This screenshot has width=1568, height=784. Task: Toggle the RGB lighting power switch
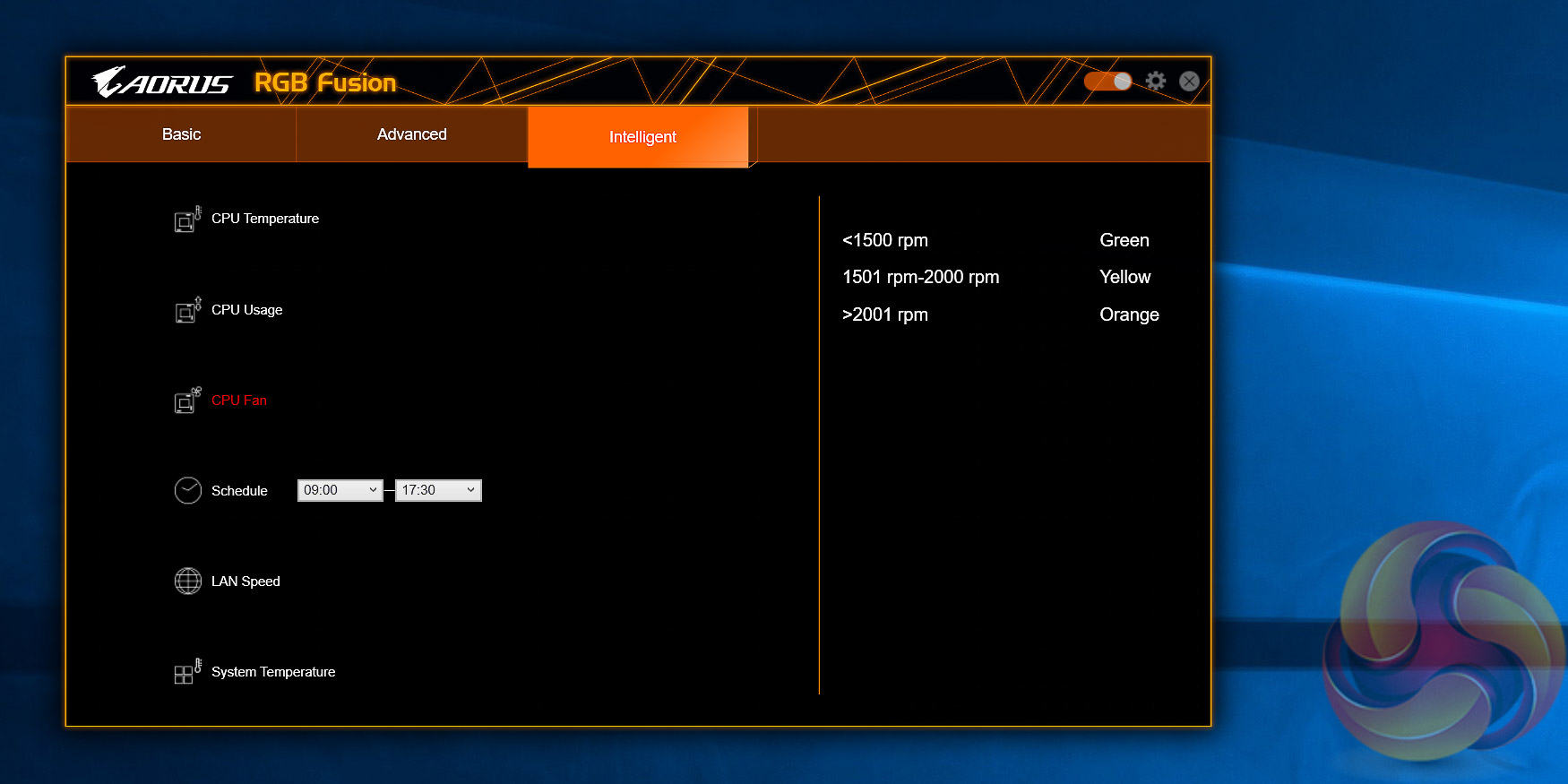1107,82
